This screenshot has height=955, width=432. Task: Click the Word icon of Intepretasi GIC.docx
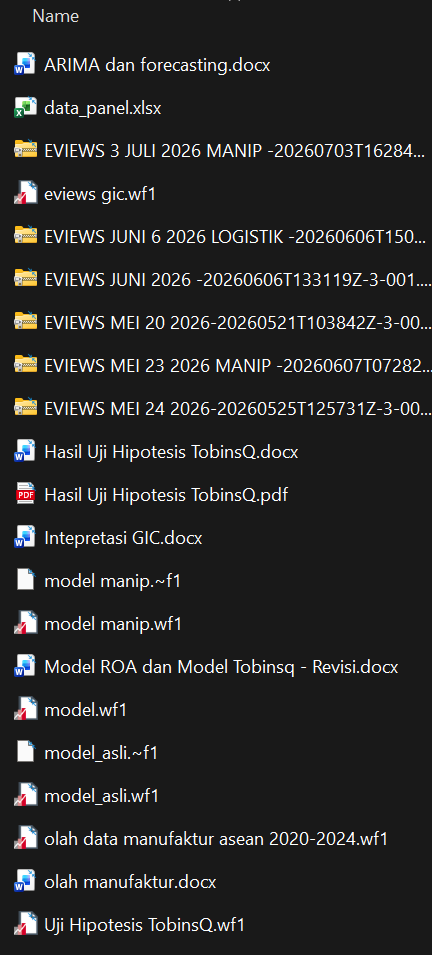point(25,538)
